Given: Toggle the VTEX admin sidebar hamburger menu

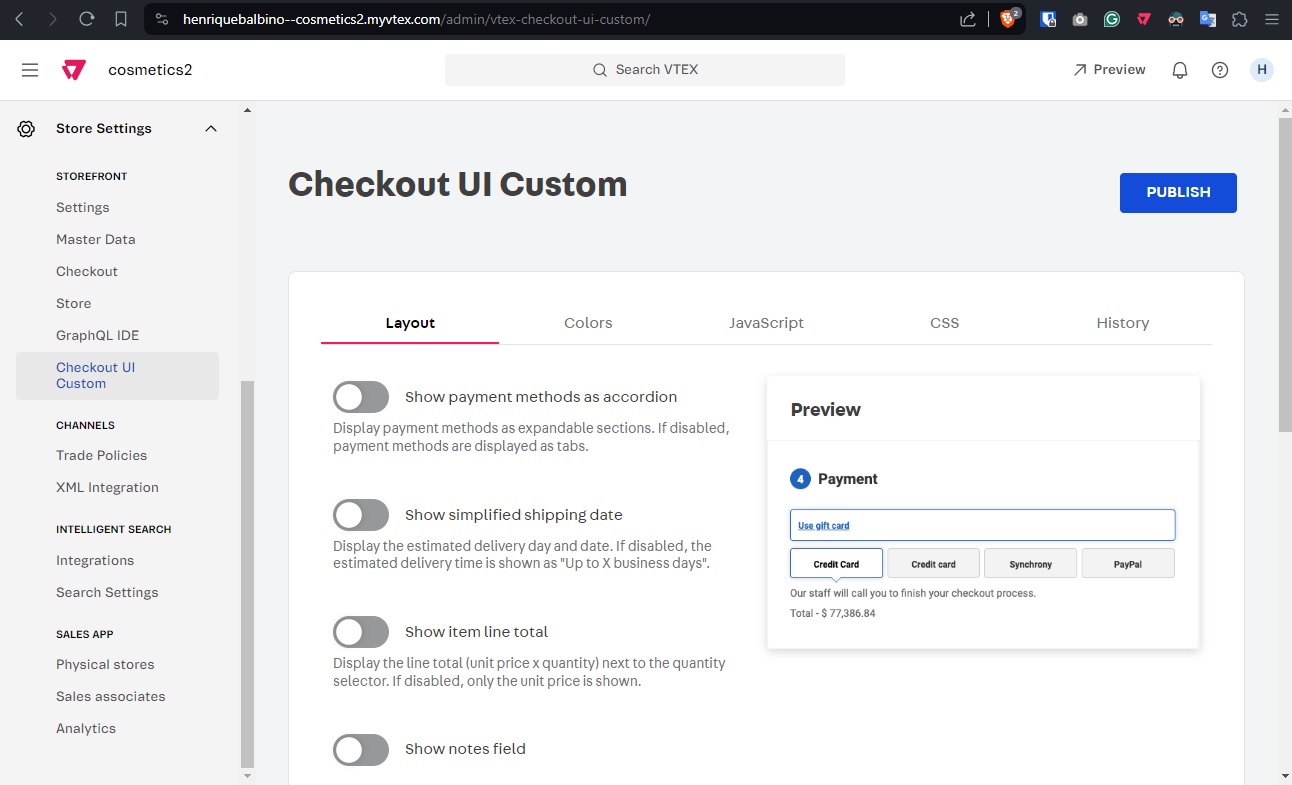Looking at the screenshot, I should [30, 70].
